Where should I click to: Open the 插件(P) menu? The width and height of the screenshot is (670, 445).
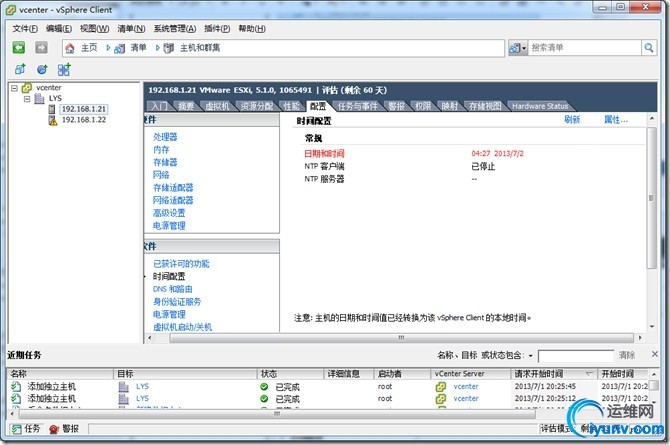[x=217, y=29]
